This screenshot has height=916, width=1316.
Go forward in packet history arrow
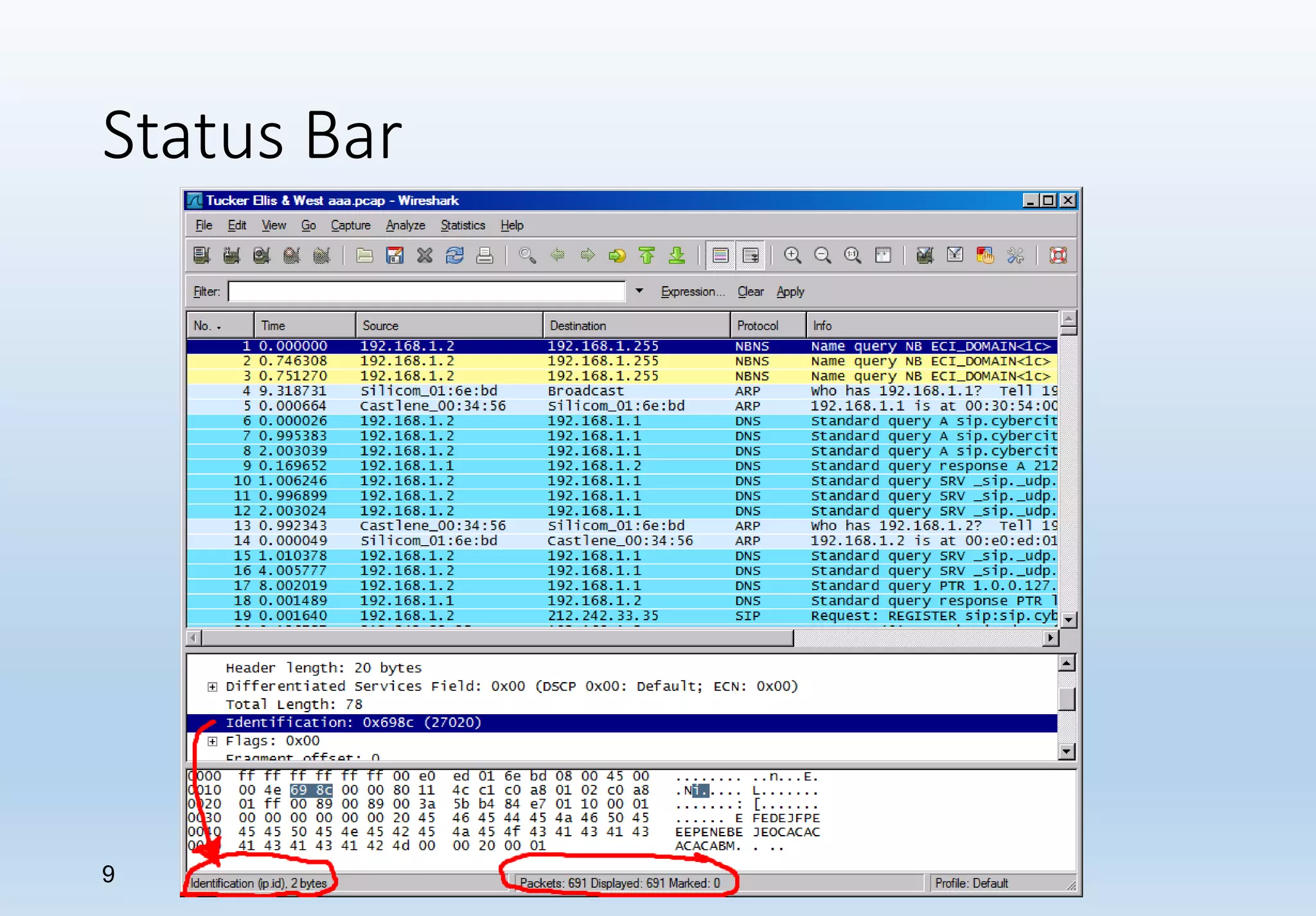click(x=587, y=255)
